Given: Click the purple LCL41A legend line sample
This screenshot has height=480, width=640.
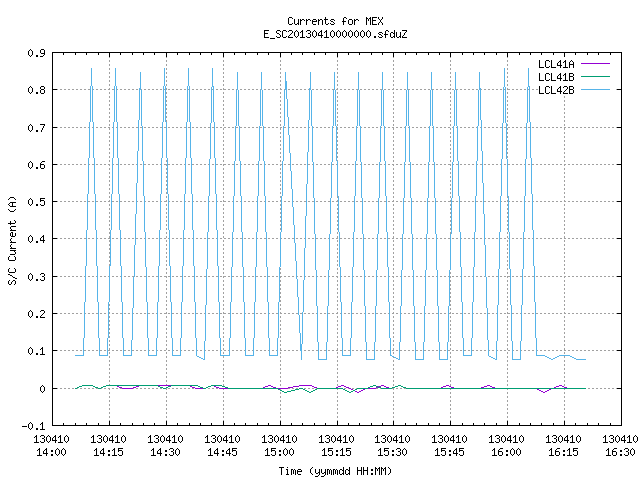Looking at the screenshot, I should [x=595, y=64].
